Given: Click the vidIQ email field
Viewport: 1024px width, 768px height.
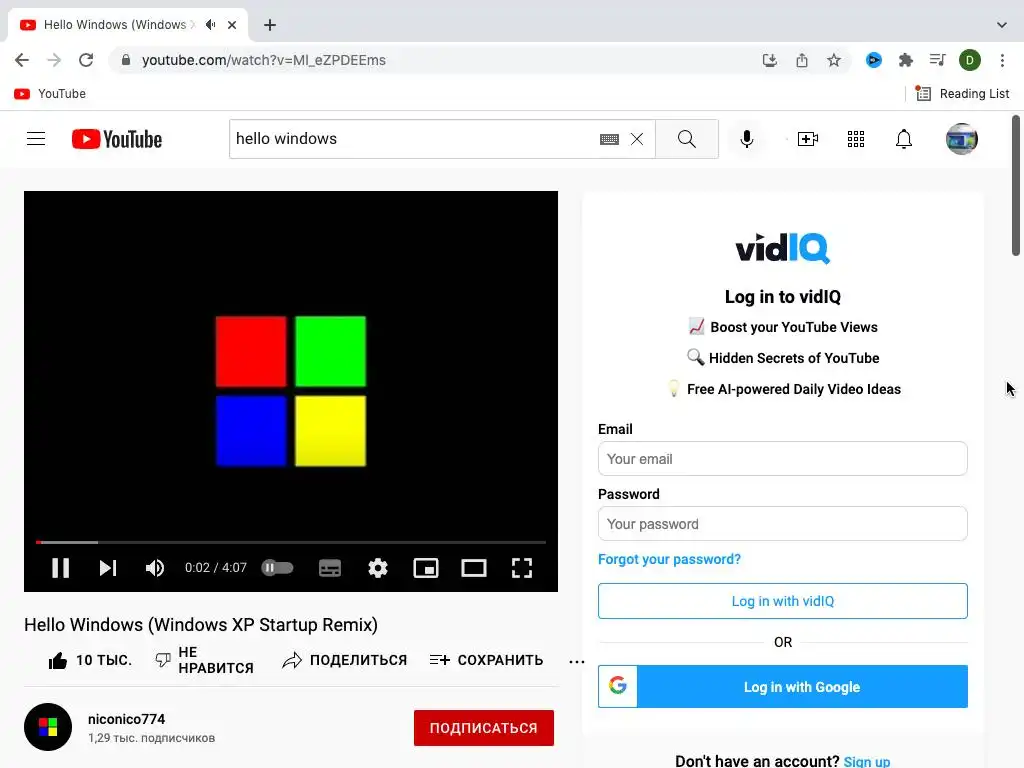Looking at the screenshot, I should 782,458.
